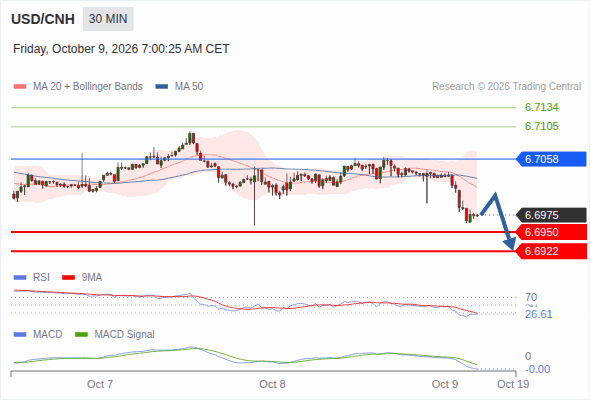This screenshot has width=590, height=400.
Task: Click the MA 20 + Bollinger Bands legend swatch
Action: [x=20, y=87]
